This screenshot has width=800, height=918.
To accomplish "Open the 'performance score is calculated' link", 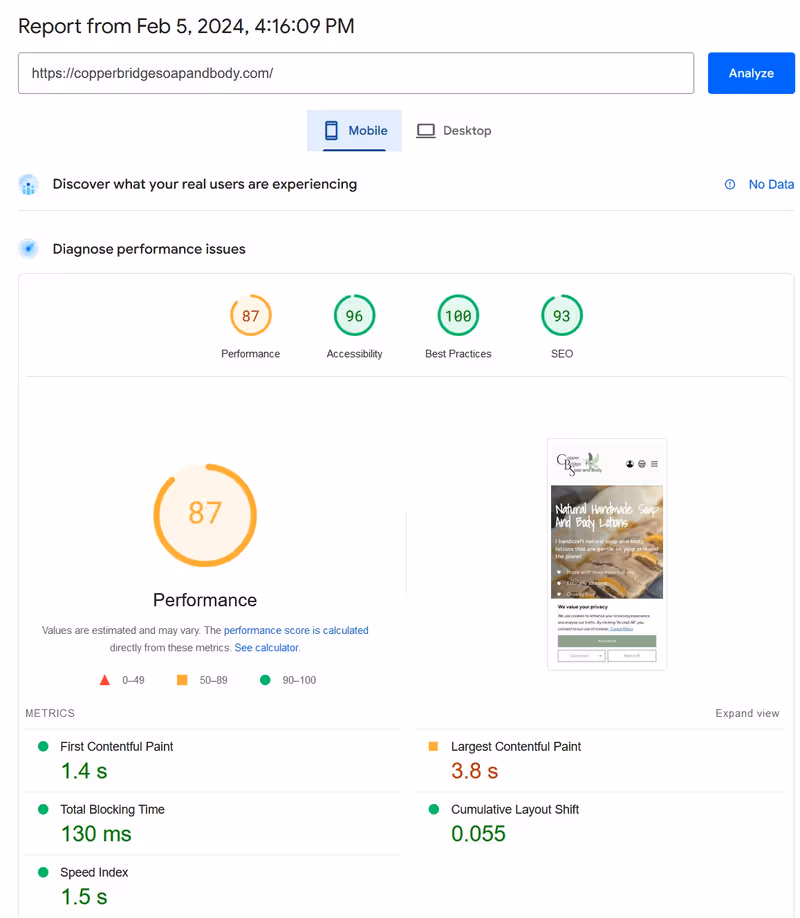I will click(296, 631).
